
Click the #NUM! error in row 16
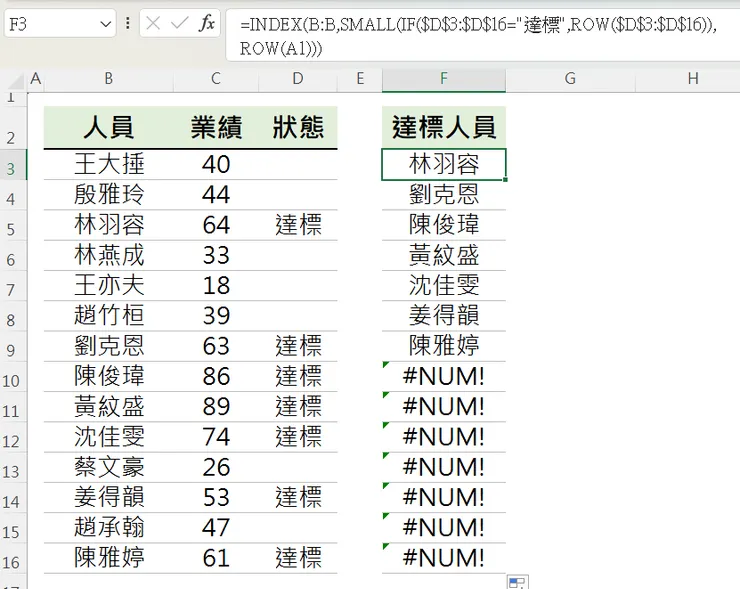[444, 557]
